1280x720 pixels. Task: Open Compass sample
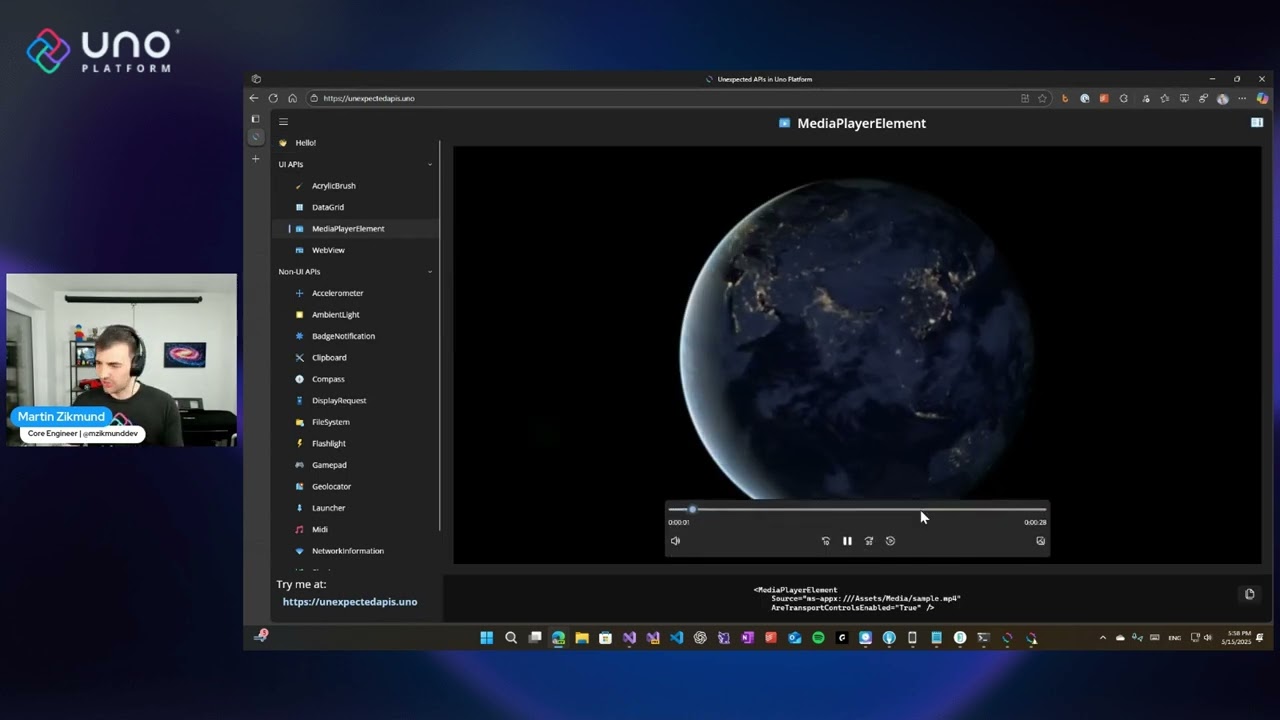click(357, 379)
